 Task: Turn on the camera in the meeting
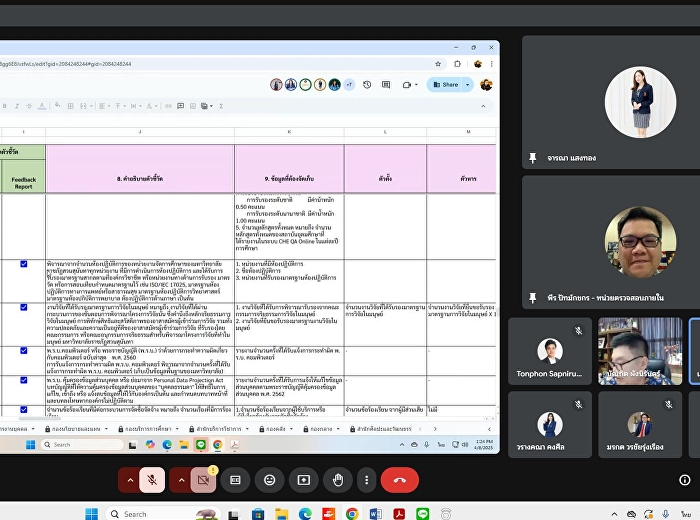[x=204, y=480]
